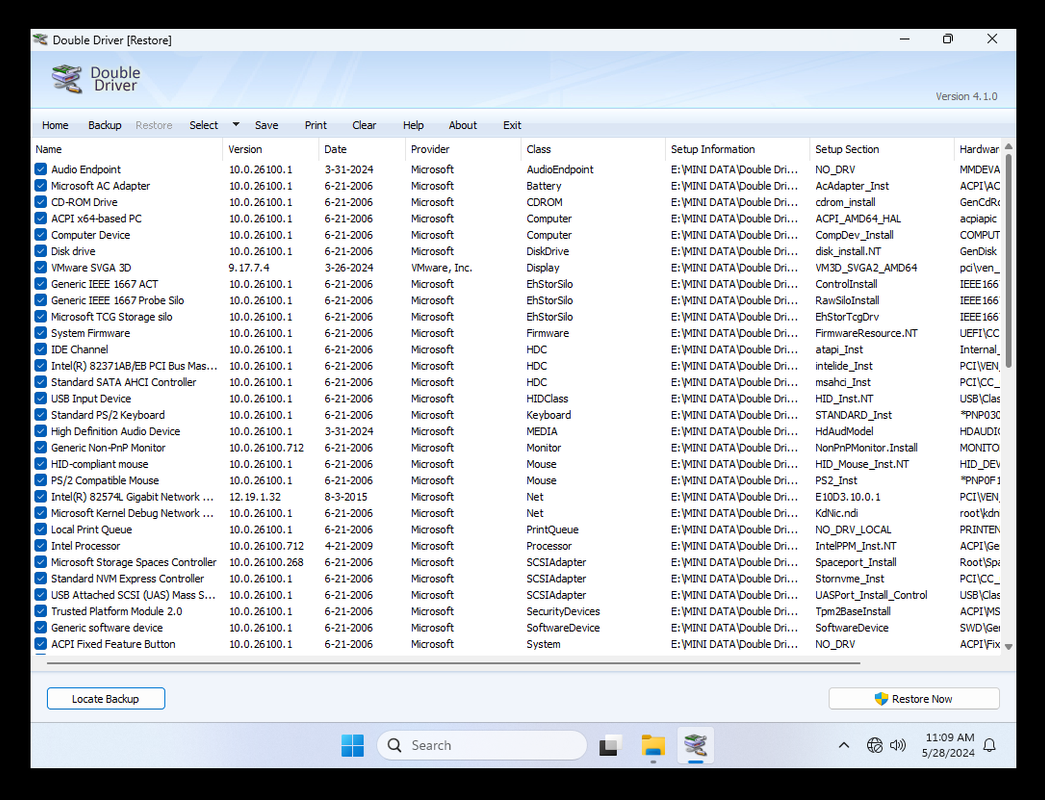The image size is (1045, 800).
Task: Click the taskbar Search input field
Action: click(x=482, y=745)
